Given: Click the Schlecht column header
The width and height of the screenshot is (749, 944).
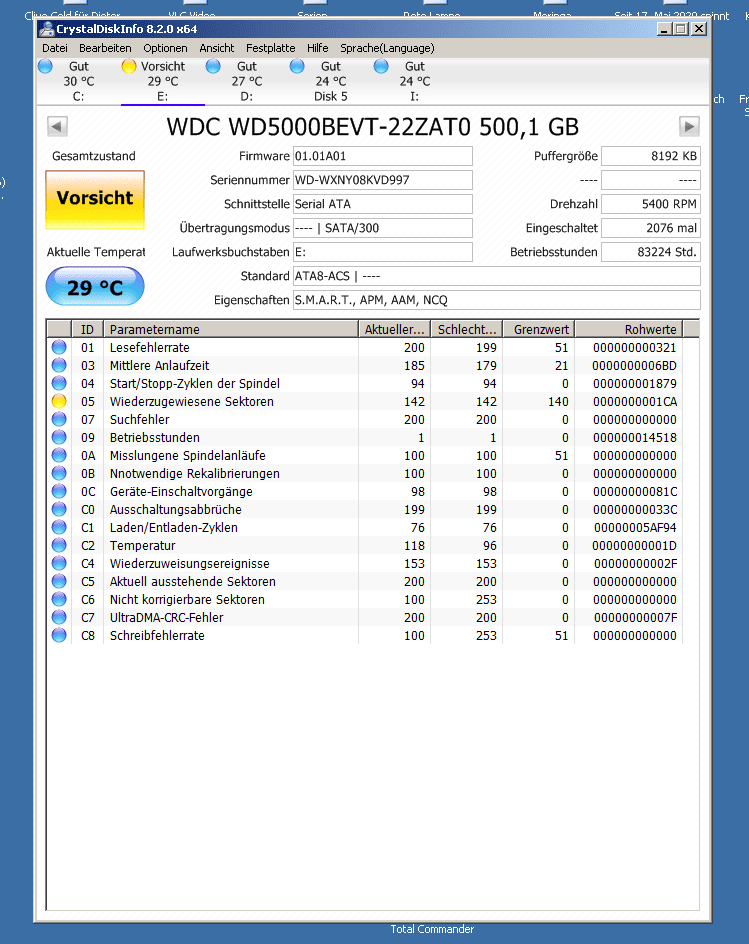Looking at the screenshot, I should point(467,329).
